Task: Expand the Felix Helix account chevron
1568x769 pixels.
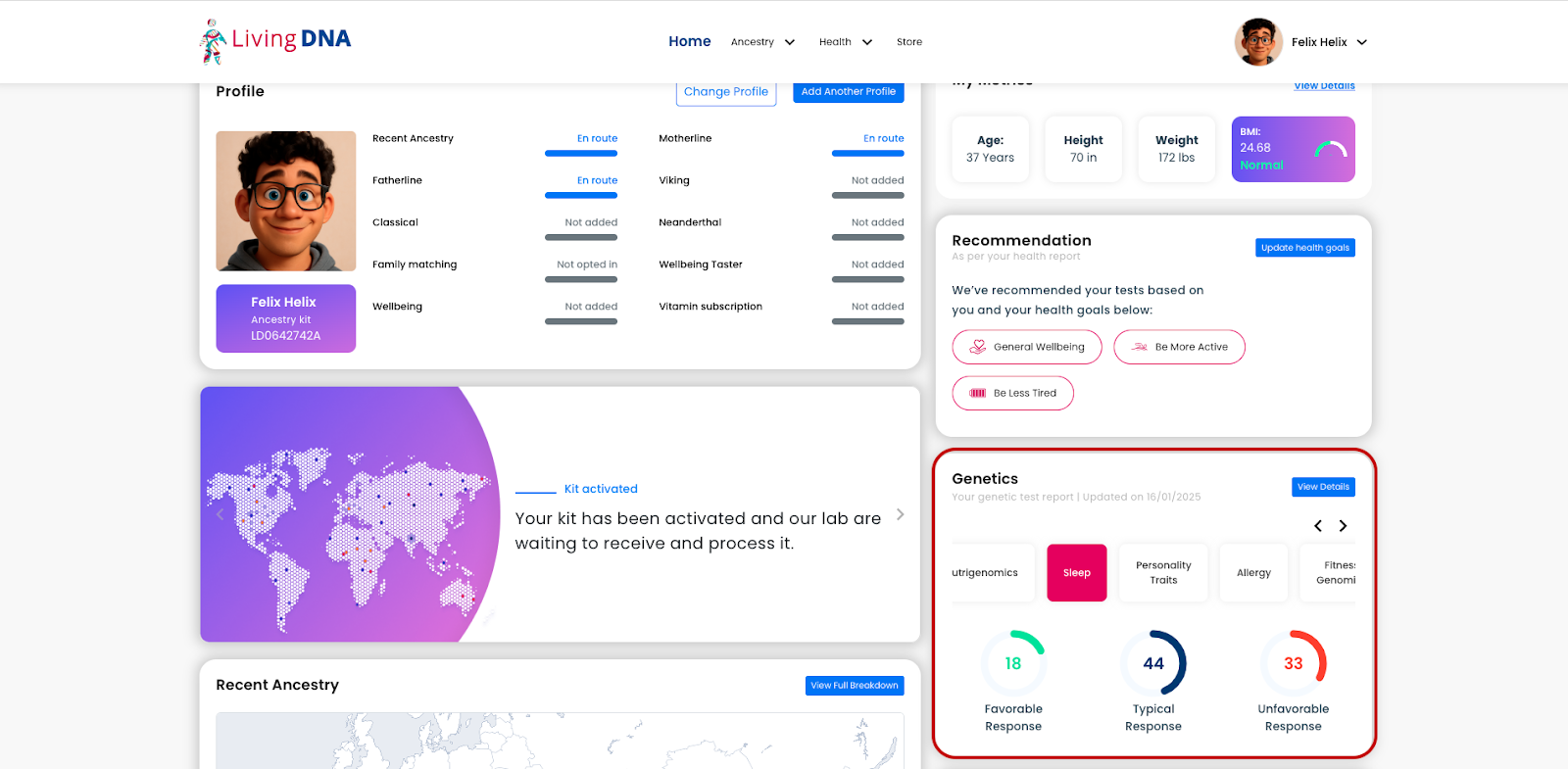Action: [x=1362, y=42]
